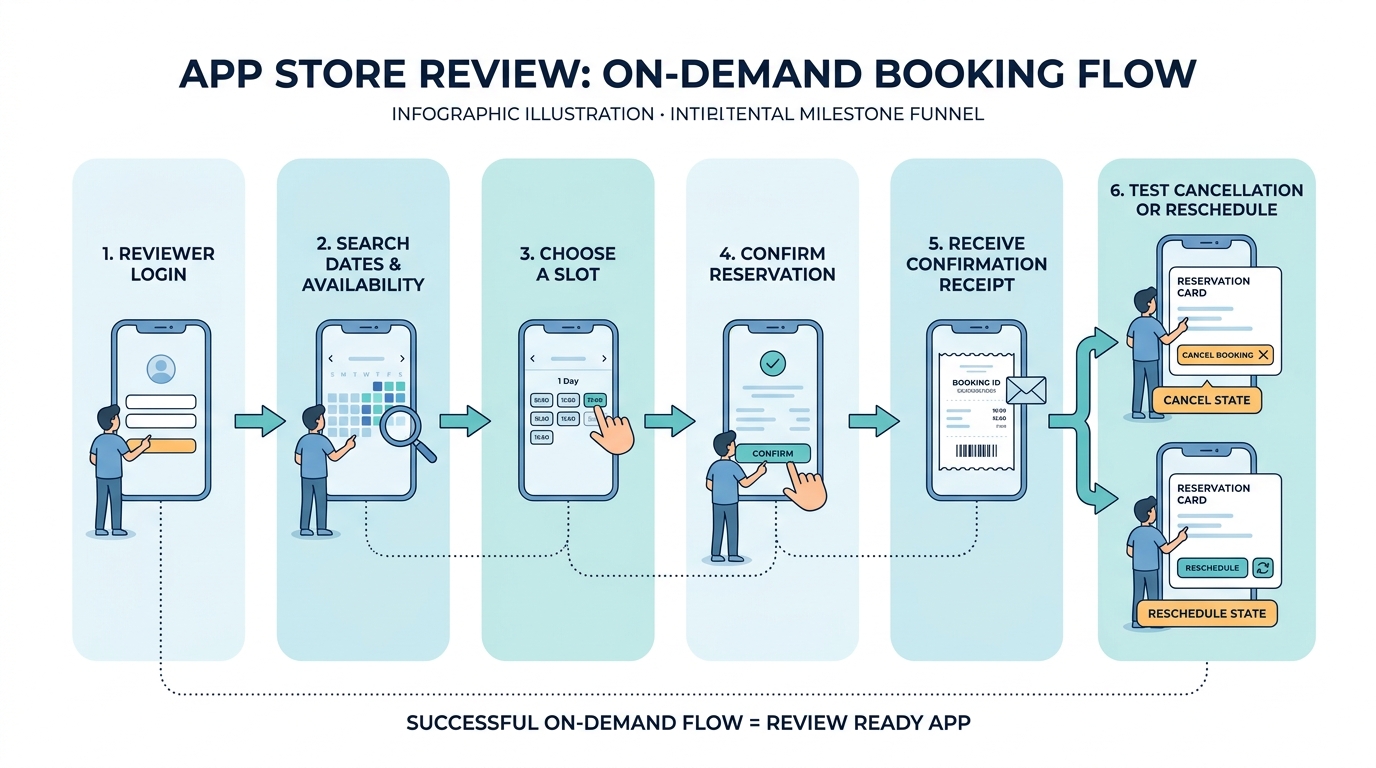
Task: Click previous-day chevron on slot picker phone
Action: point(533,358)
